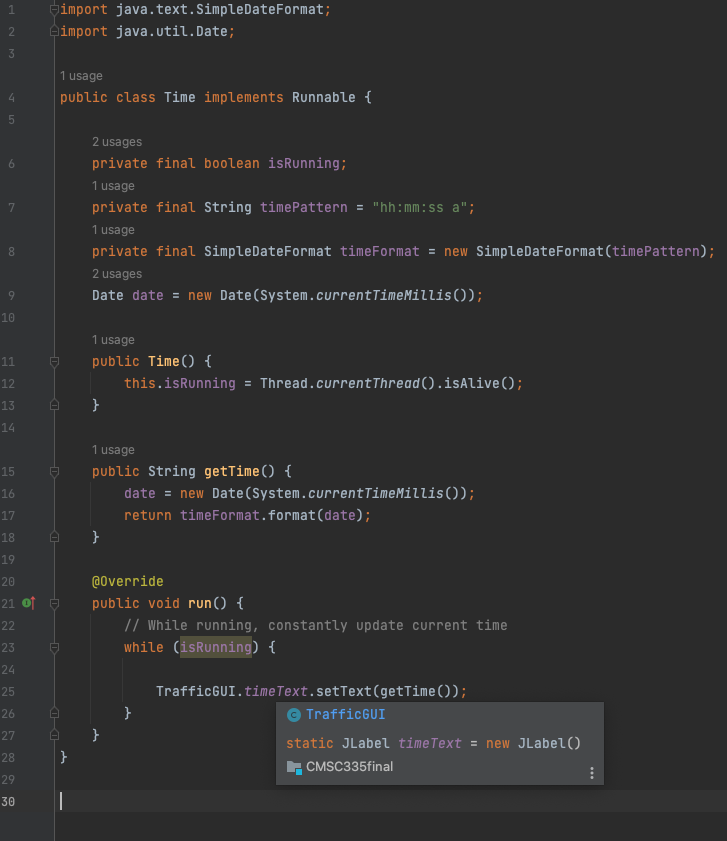Image resolution: width=727 pixels, height=841 pixels.
Task: Collapse the imports fold marker on line 1
Action: pos(54,10)
